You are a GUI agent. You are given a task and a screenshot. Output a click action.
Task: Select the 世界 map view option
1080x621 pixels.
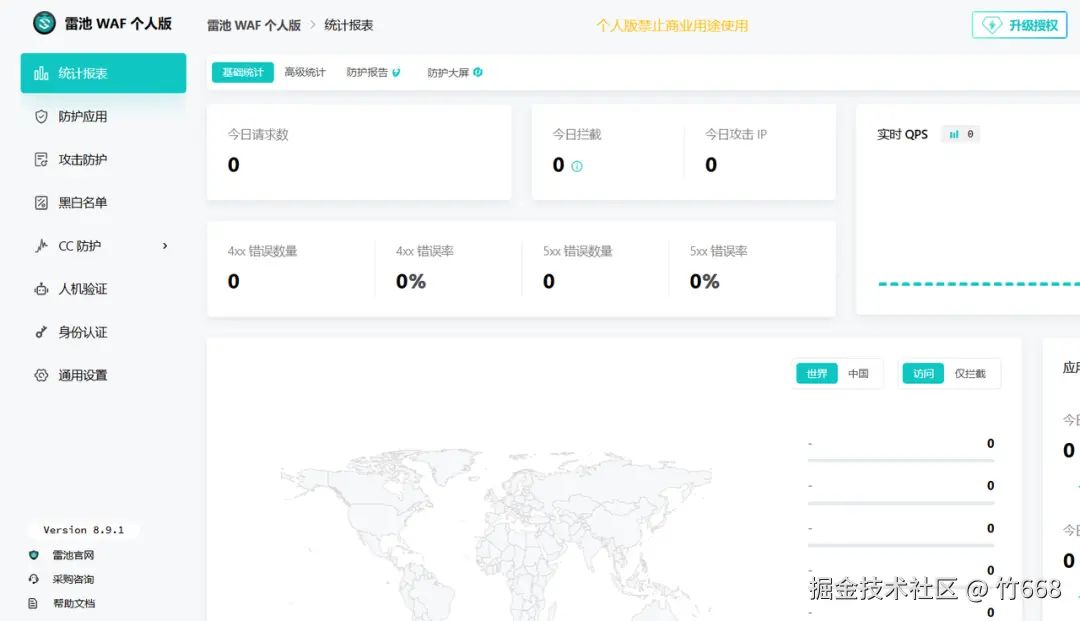[816, 373]
